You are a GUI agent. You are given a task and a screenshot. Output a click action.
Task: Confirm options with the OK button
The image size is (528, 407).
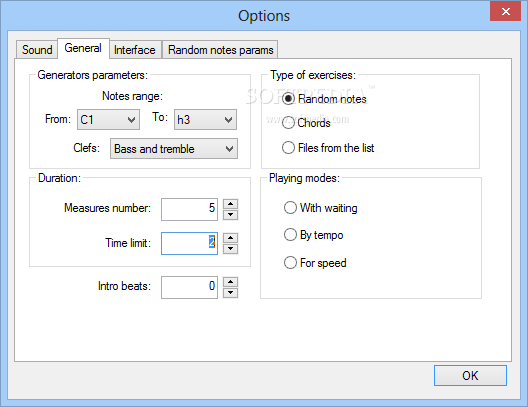click(470, 375)
